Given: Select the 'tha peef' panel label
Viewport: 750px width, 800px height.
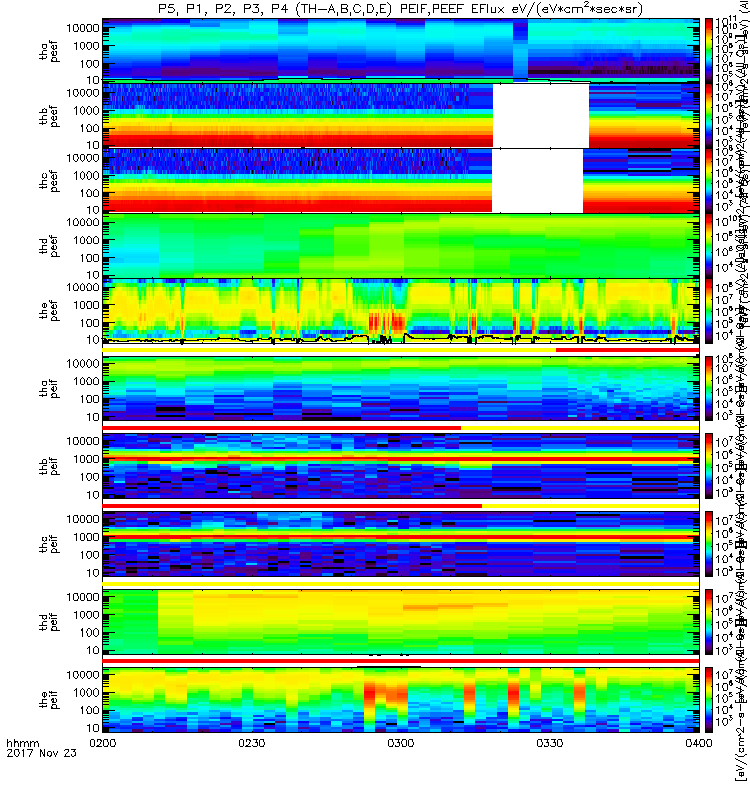Looking at the screenshot, I should coord(49,52).
